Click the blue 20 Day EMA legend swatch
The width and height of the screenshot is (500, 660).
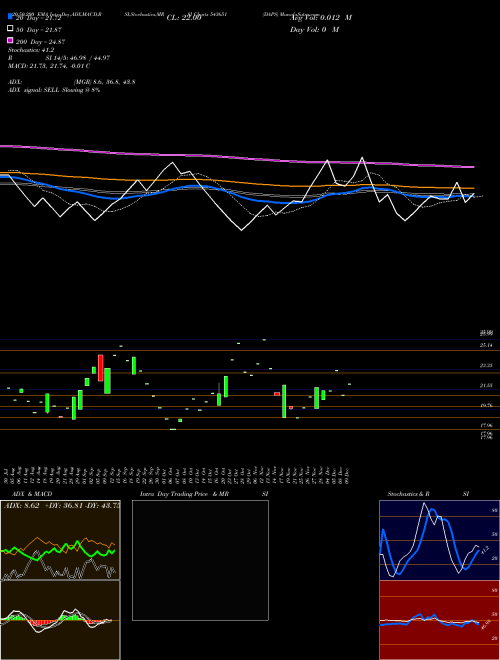pos(10,17)
